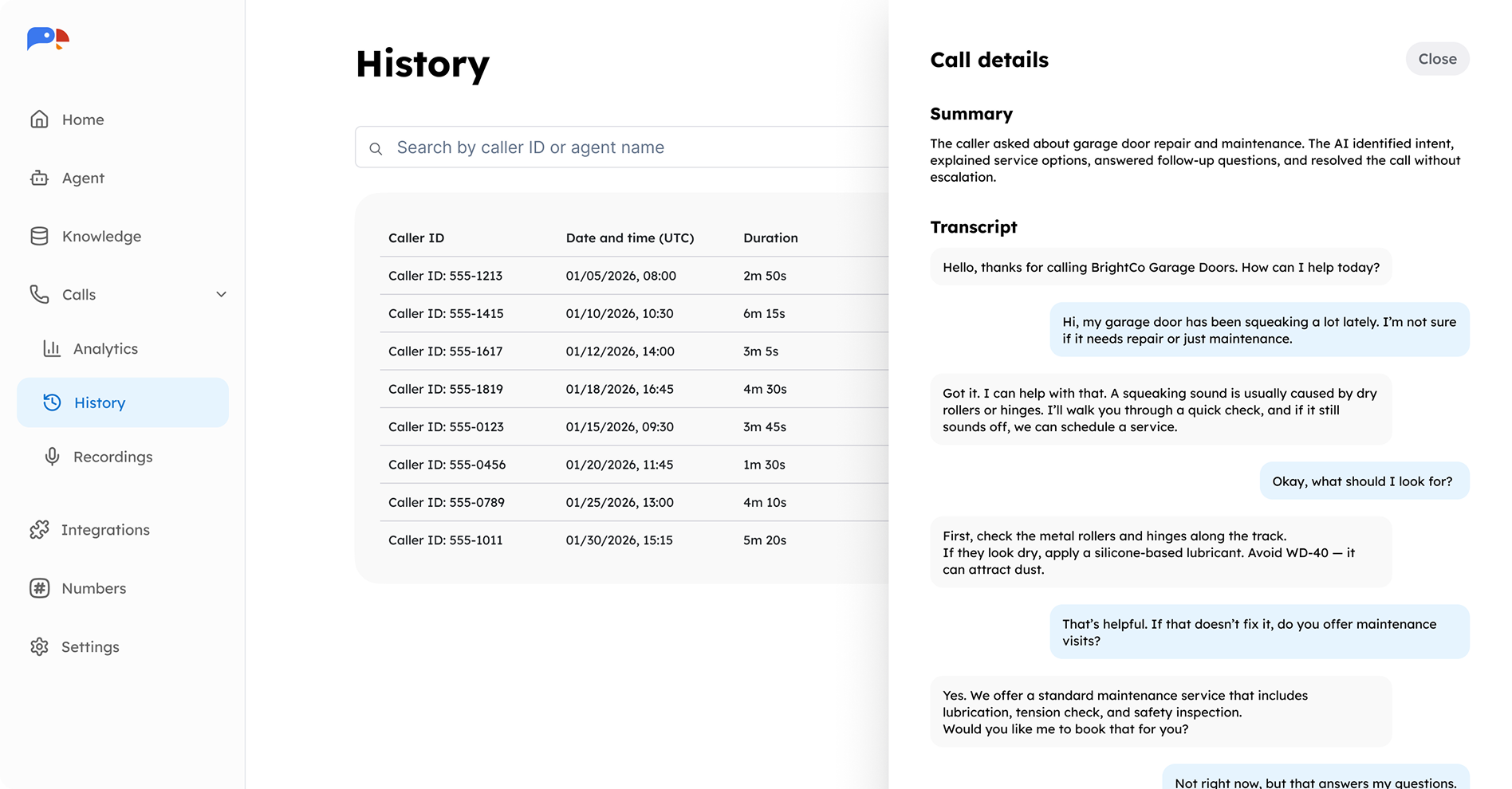Click the 'Okay, what should I look for?' bubble
The image size is (1512, 789).
(x=1364, y=481)
